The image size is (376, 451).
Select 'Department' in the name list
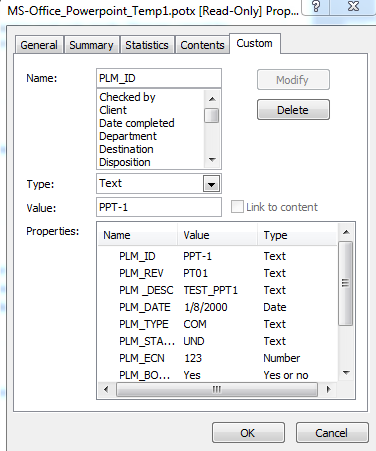click(x=128, y=136)
